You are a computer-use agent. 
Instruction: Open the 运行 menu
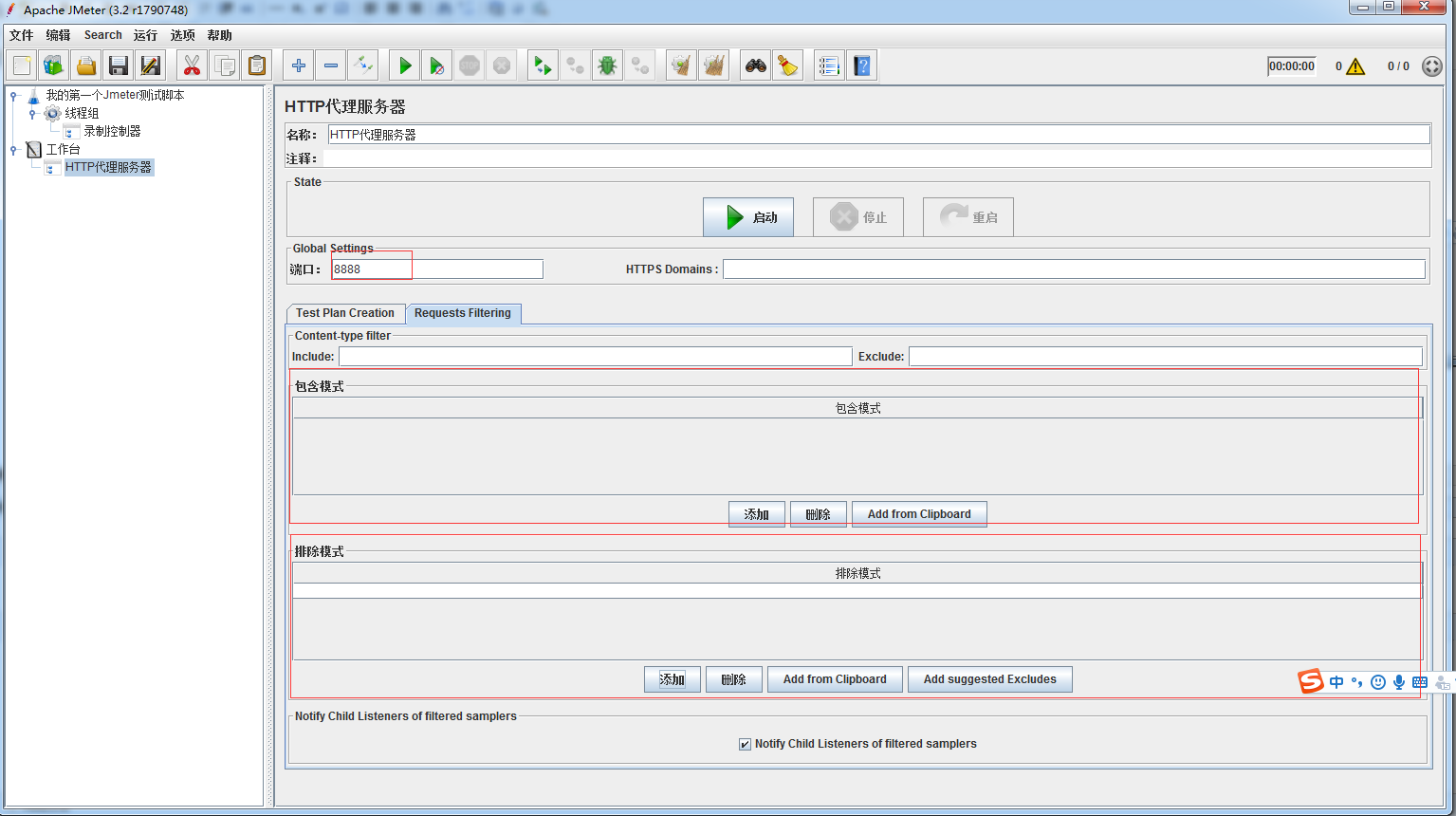(x=145, y=35)
